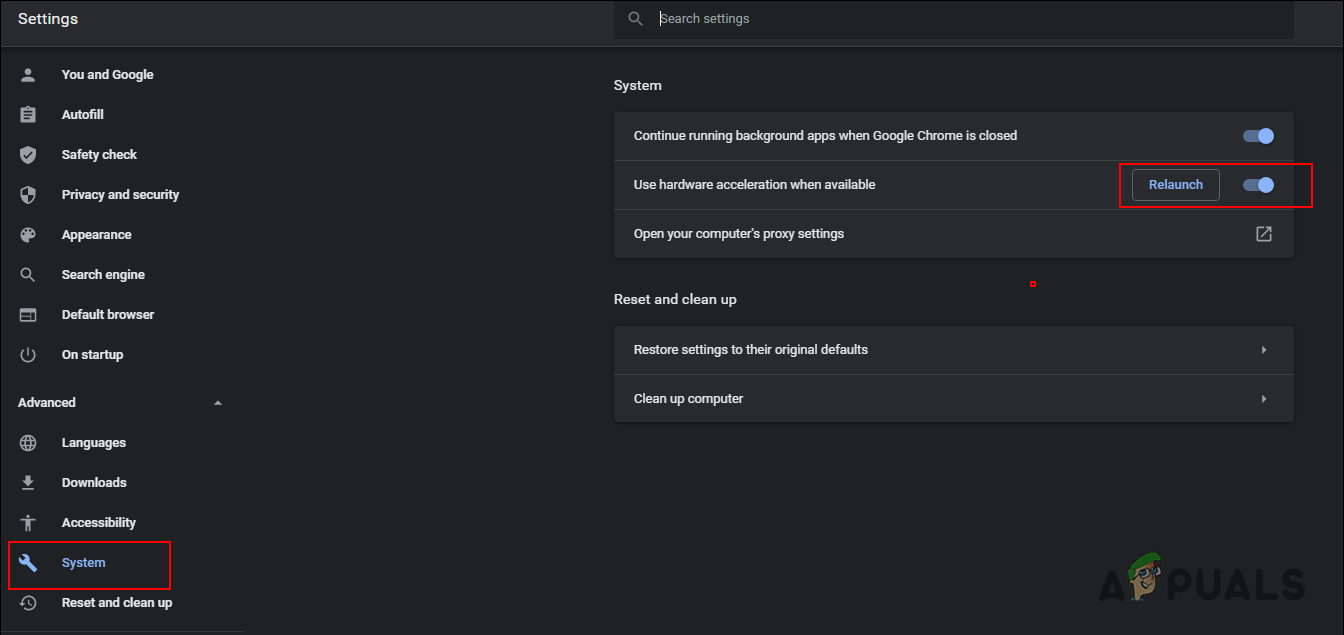Screen dimensions: 1344x635
Task: Click the Autofill clipboard icon
Action: pos(28,115)
